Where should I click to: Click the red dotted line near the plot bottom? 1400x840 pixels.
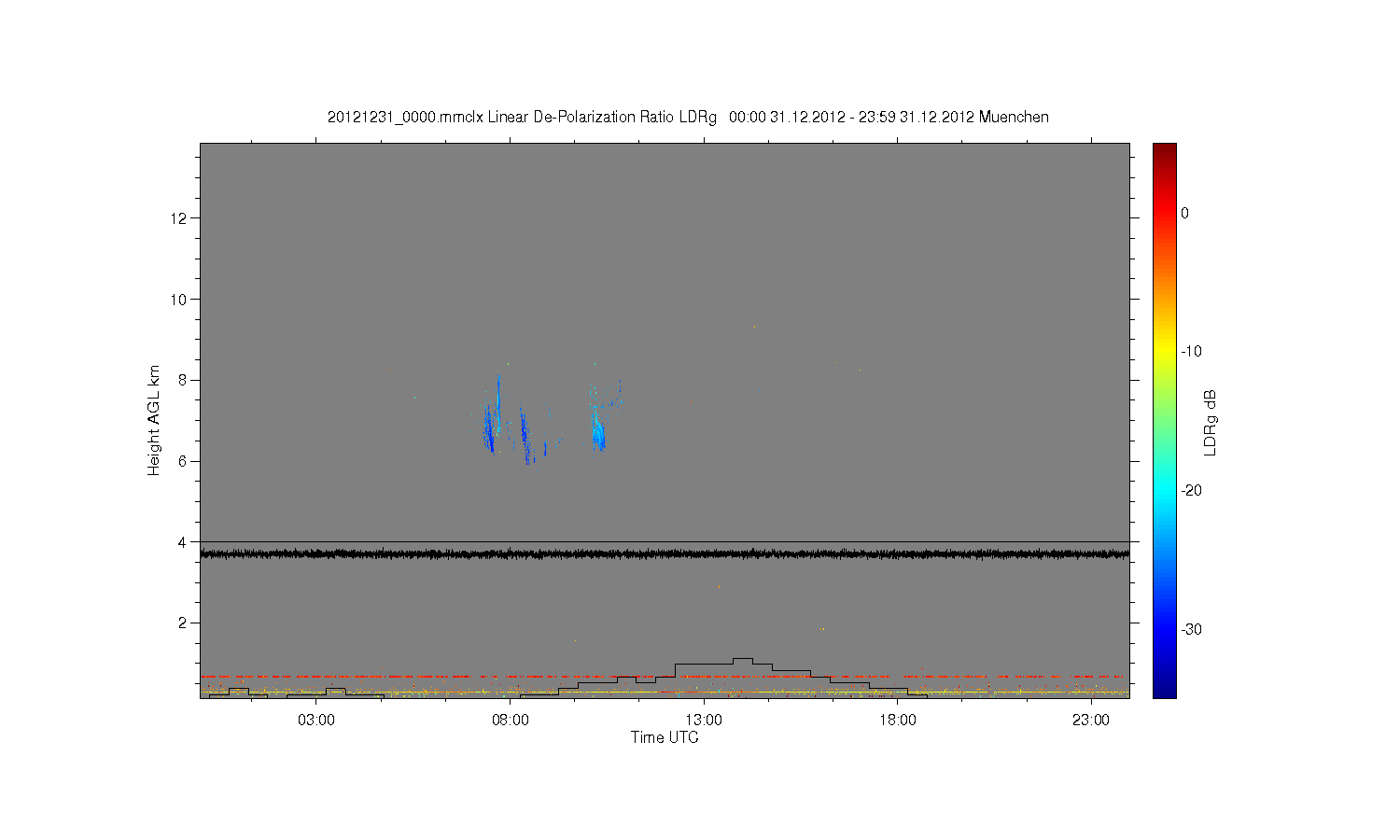[x=665, y=676]
